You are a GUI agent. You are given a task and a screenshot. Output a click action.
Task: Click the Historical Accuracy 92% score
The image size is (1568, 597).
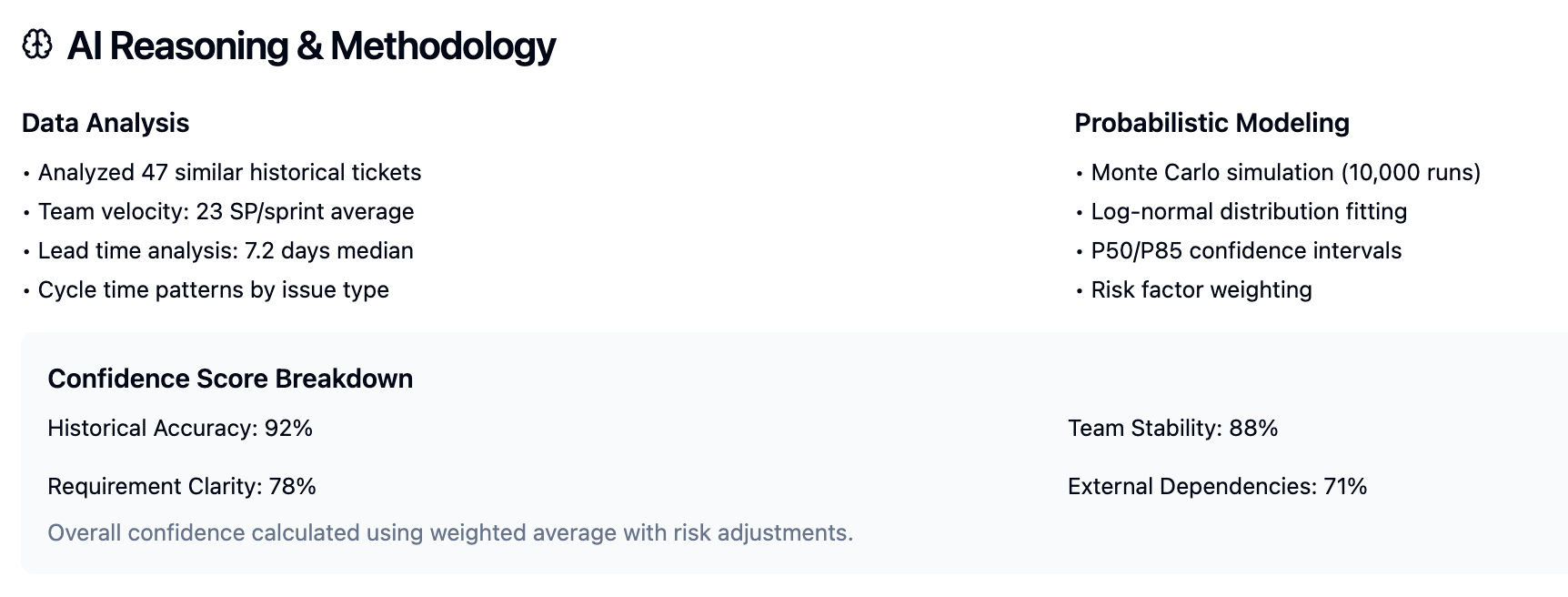click(180, 429)
